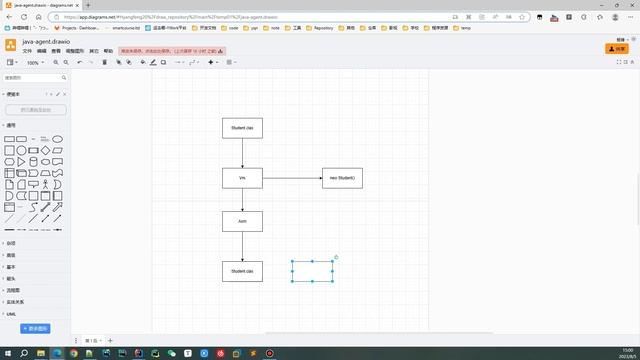The image size is (640, 360).
Task: Open the insert plus dropdown
Action: (x=213, y=62)
